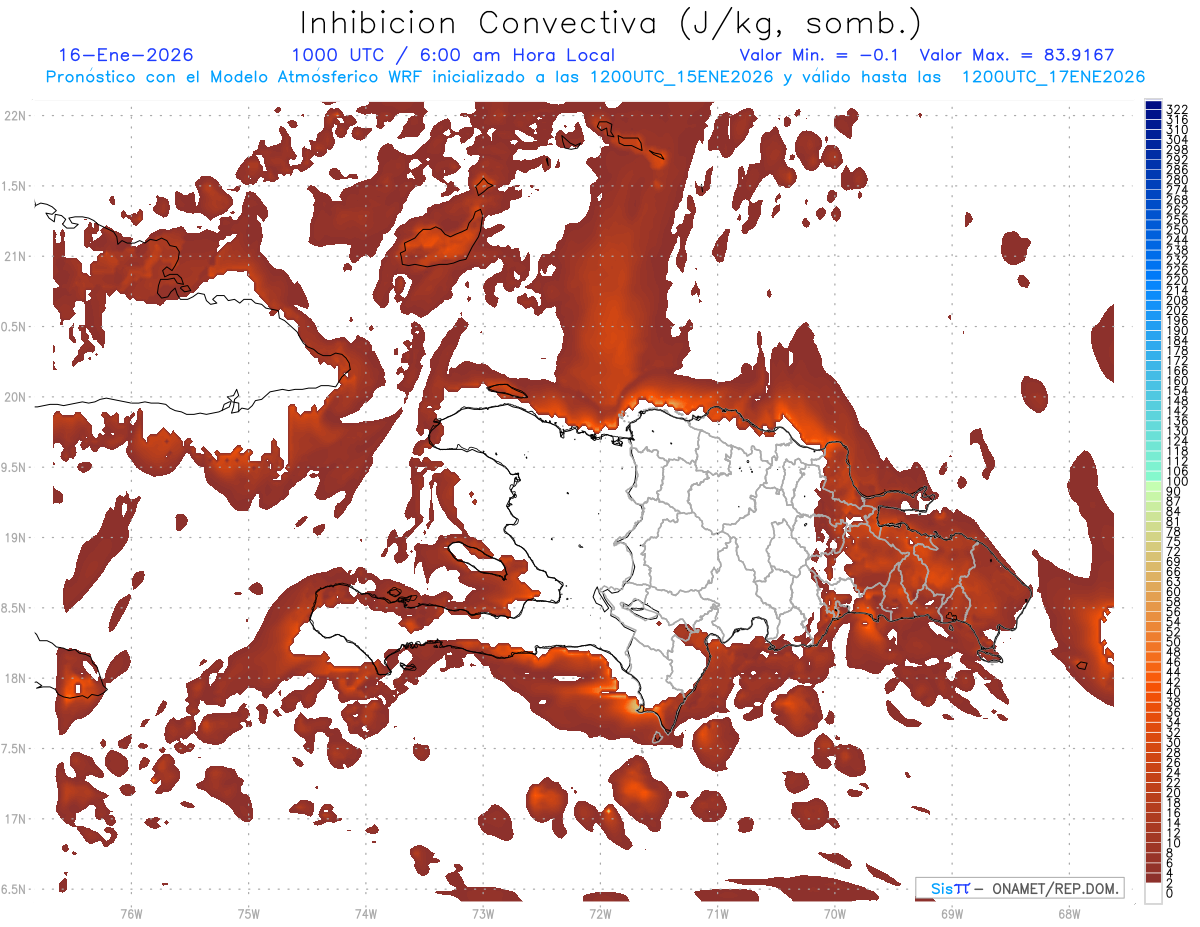Click the '322' color scale value
The height and width of the screenshot is (927, 1200).
coord(1176,109)
